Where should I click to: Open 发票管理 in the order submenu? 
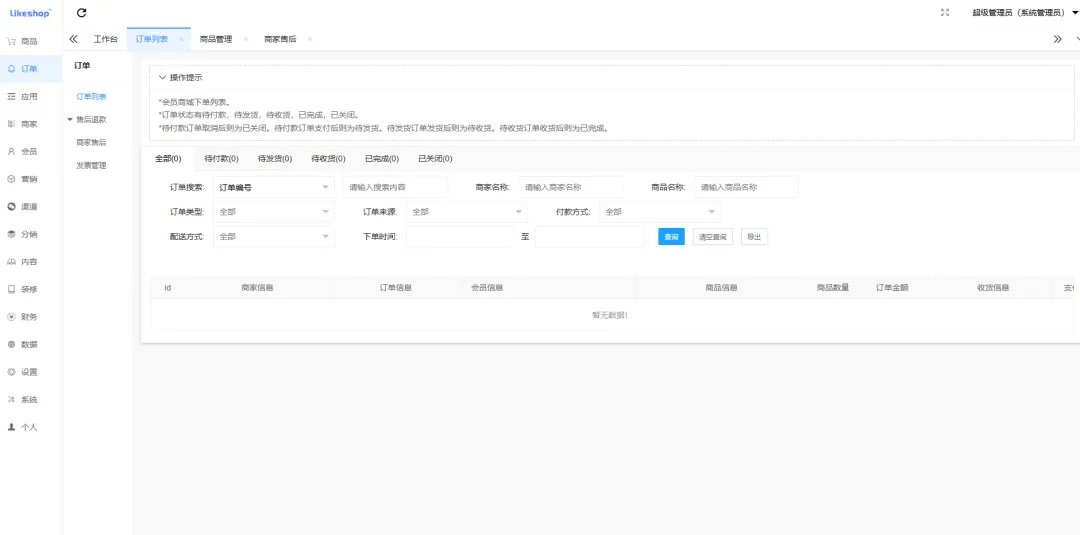[x=91, y=166]
